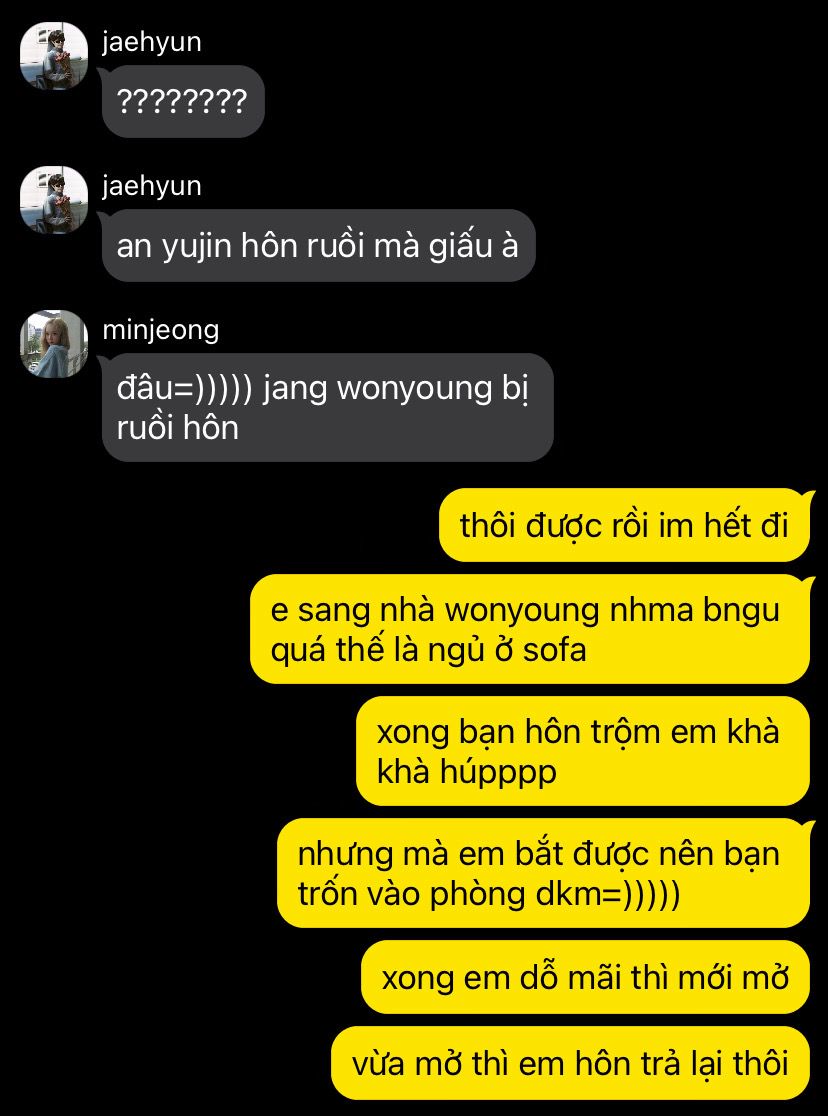Select the 'xong em dỗ mãi thì mới mở' bubble

click(585, 977)
